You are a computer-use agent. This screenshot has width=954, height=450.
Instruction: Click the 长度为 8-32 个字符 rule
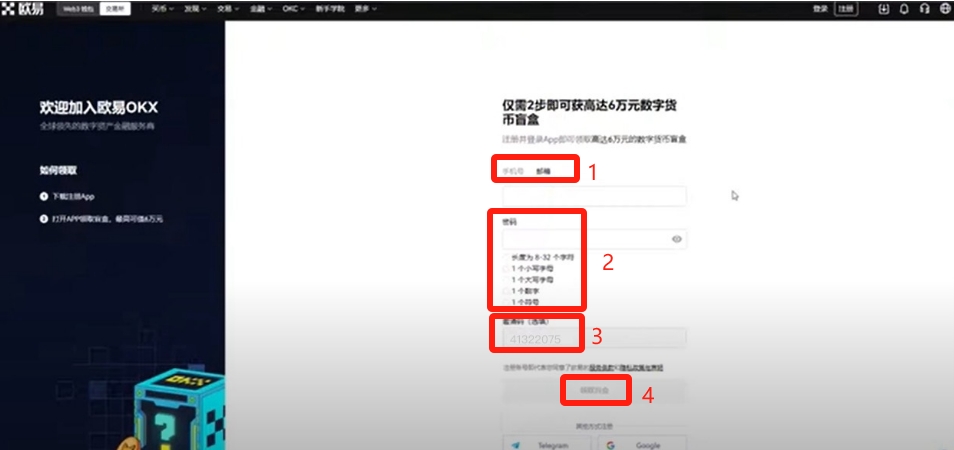point(542,257)
